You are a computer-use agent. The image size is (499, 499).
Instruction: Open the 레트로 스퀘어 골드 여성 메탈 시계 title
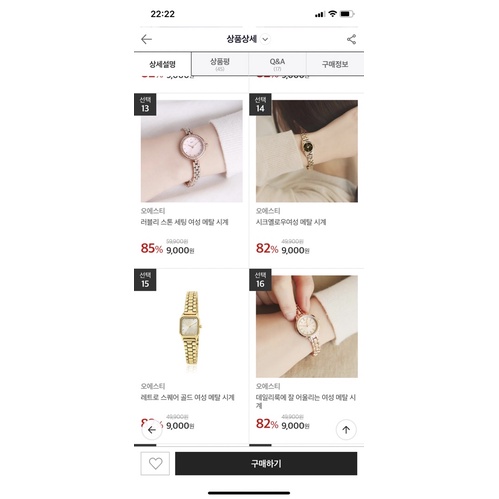click(188, 397)
